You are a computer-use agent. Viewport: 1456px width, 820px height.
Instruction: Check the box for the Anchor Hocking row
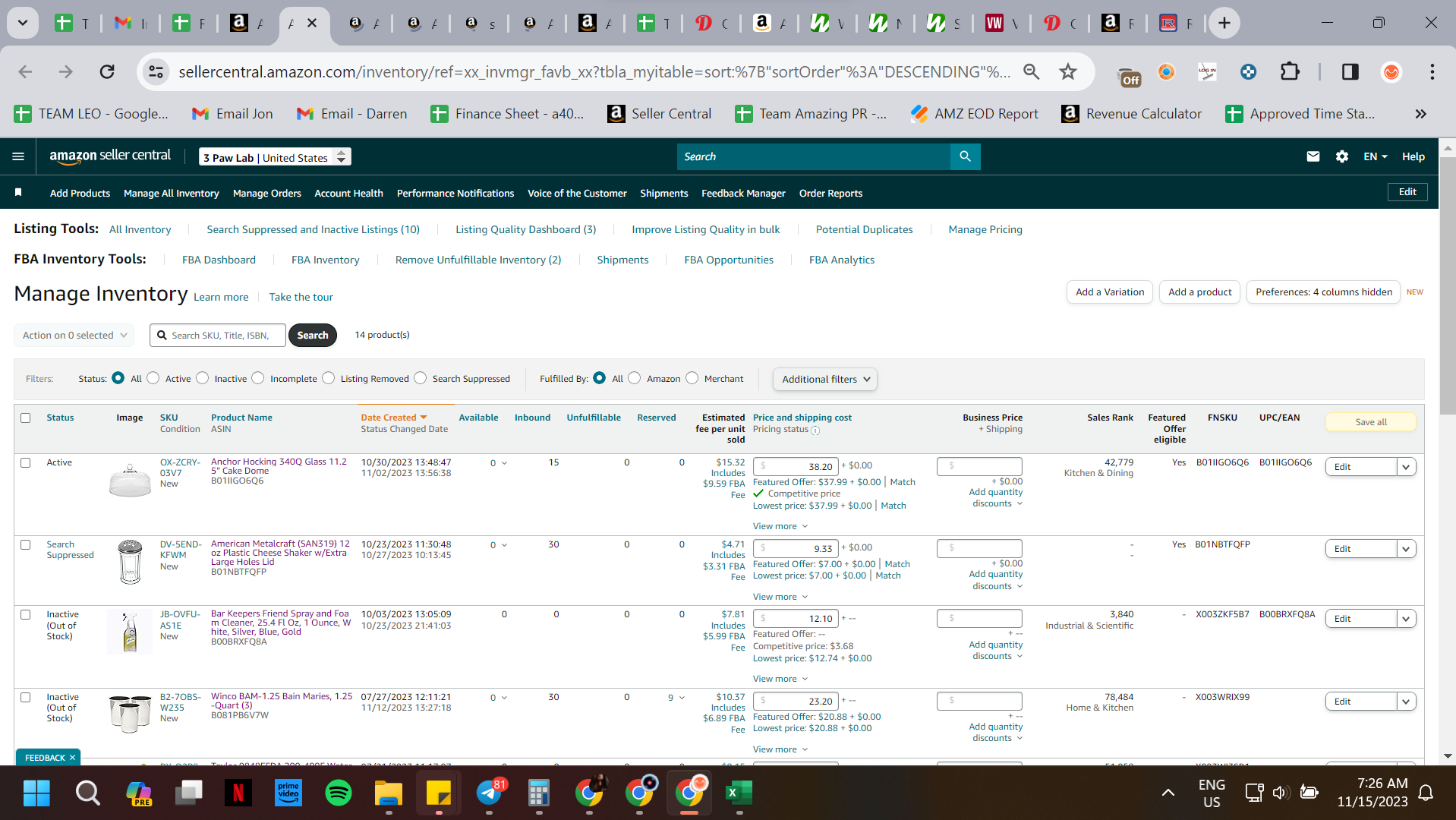point(26,462)
